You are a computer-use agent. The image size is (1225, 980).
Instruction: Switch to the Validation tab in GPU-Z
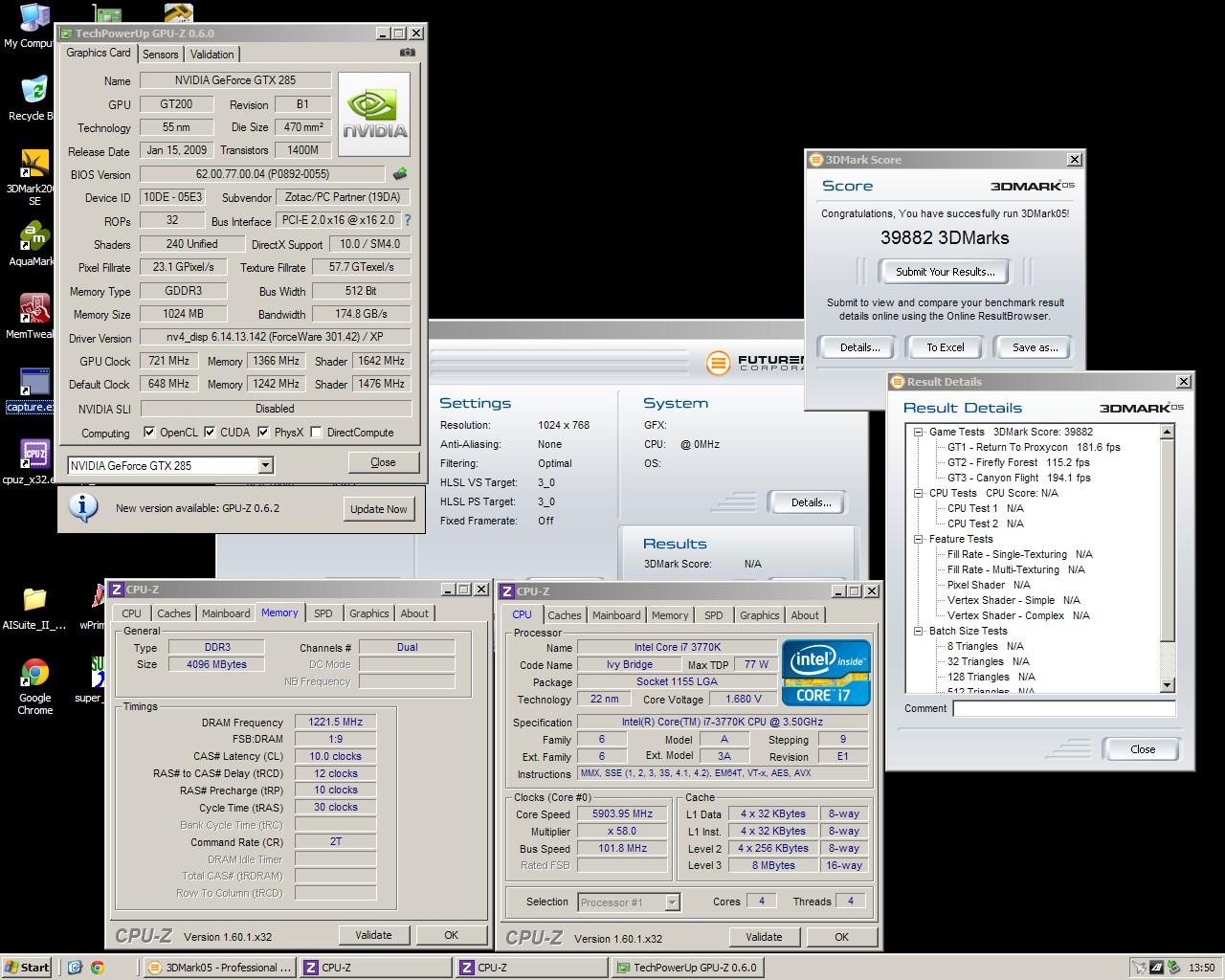(212, 55)
